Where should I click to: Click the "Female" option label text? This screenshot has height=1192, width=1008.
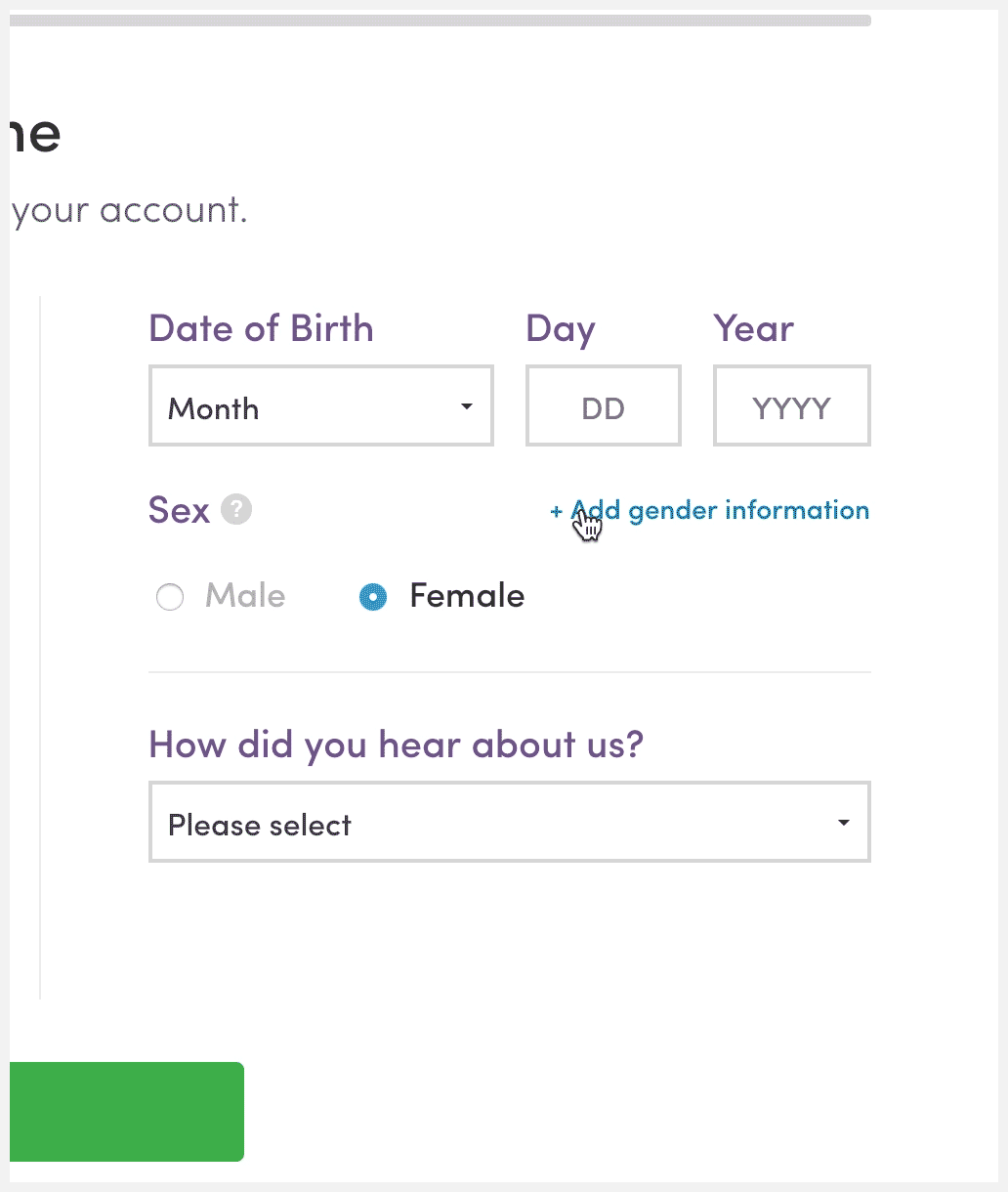point(467,596)
